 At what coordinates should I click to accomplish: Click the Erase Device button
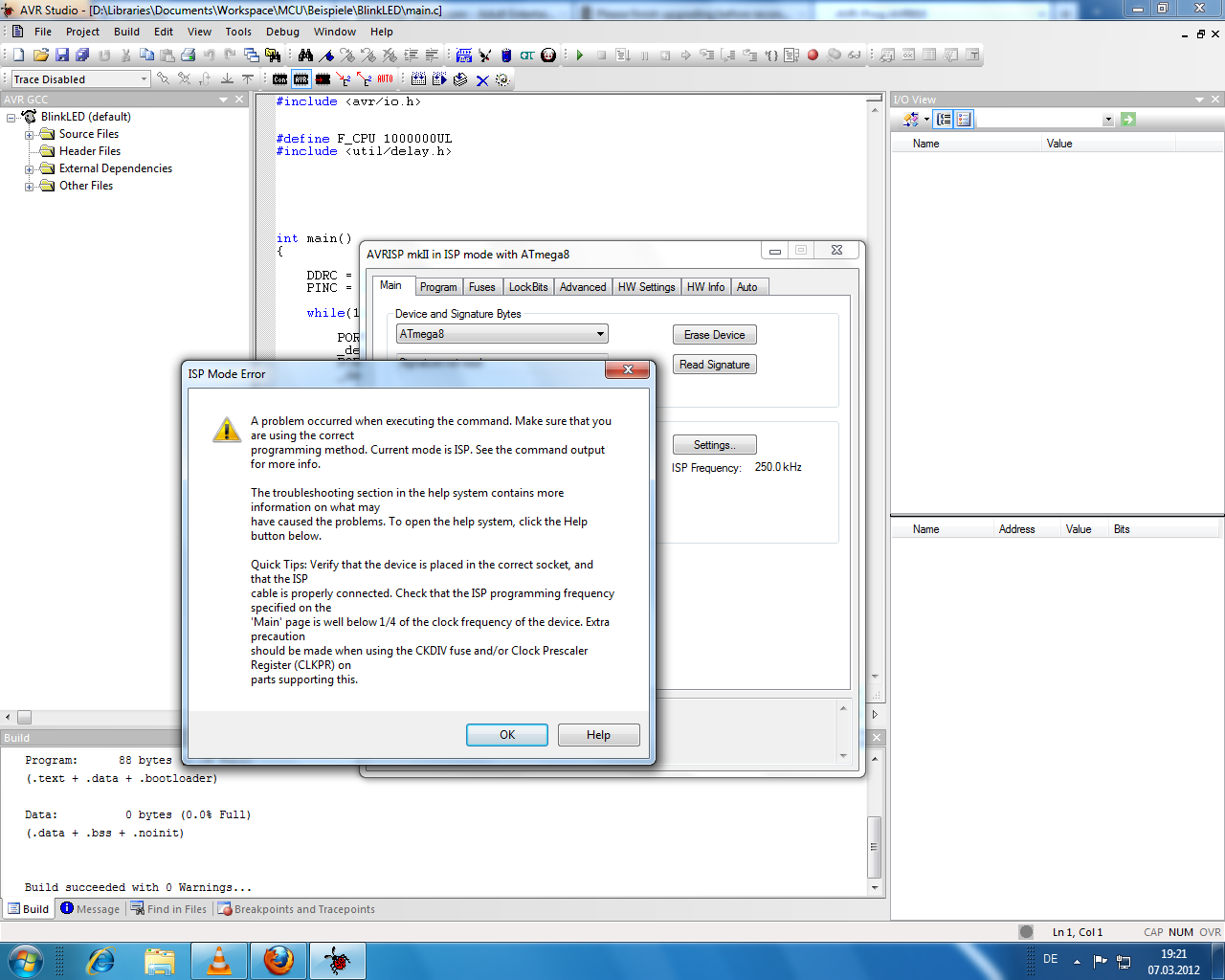(x=714, y=335)
